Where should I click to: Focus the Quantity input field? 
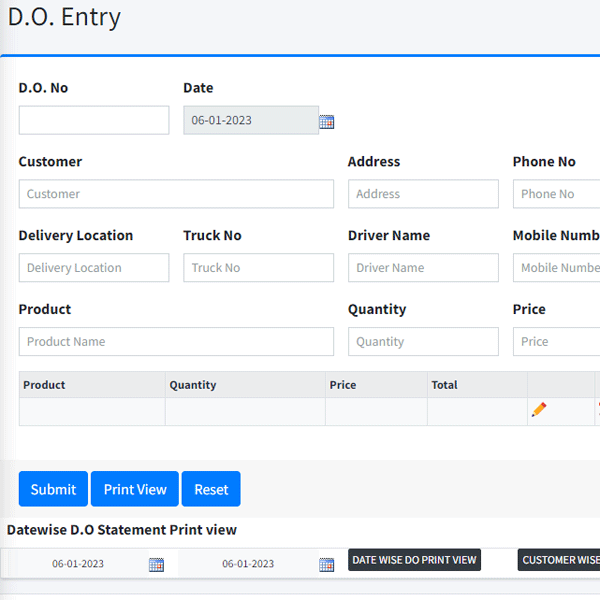click(423, 341)
